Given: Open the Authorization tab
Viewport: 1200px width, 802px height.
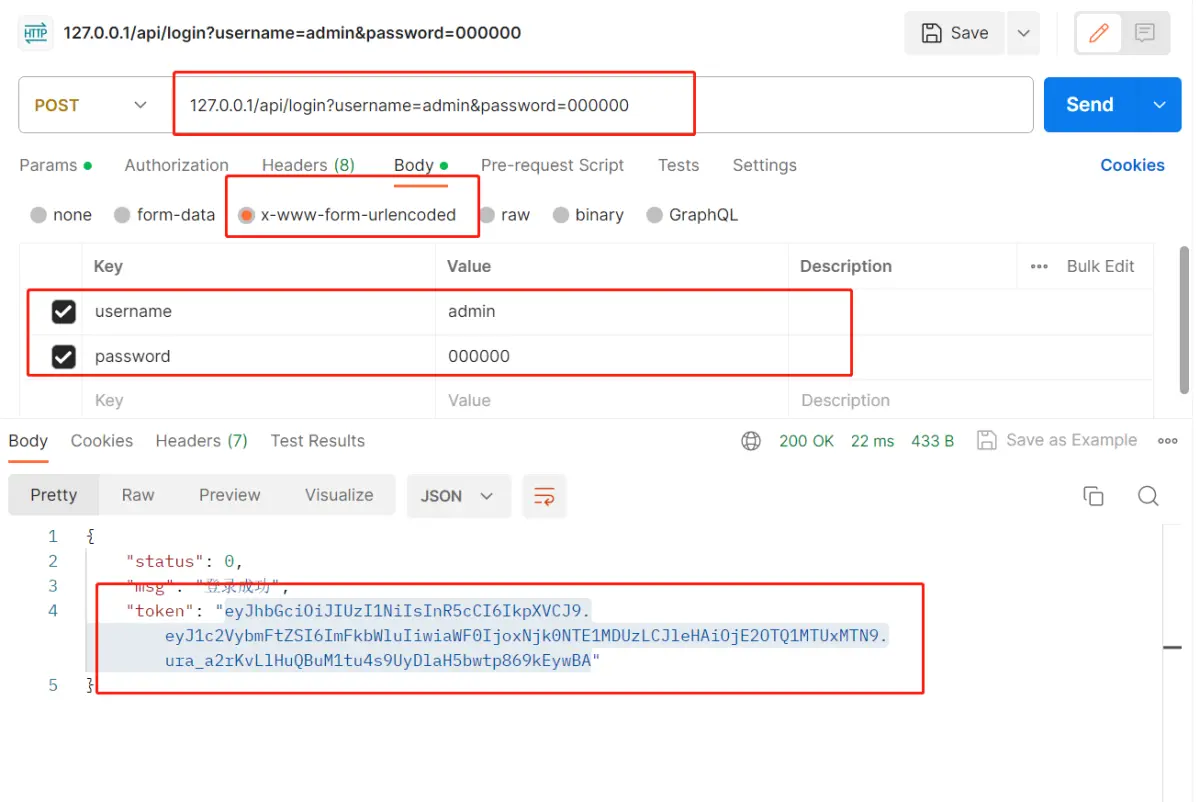Looking at the screenshot, I should pos(176,166).
